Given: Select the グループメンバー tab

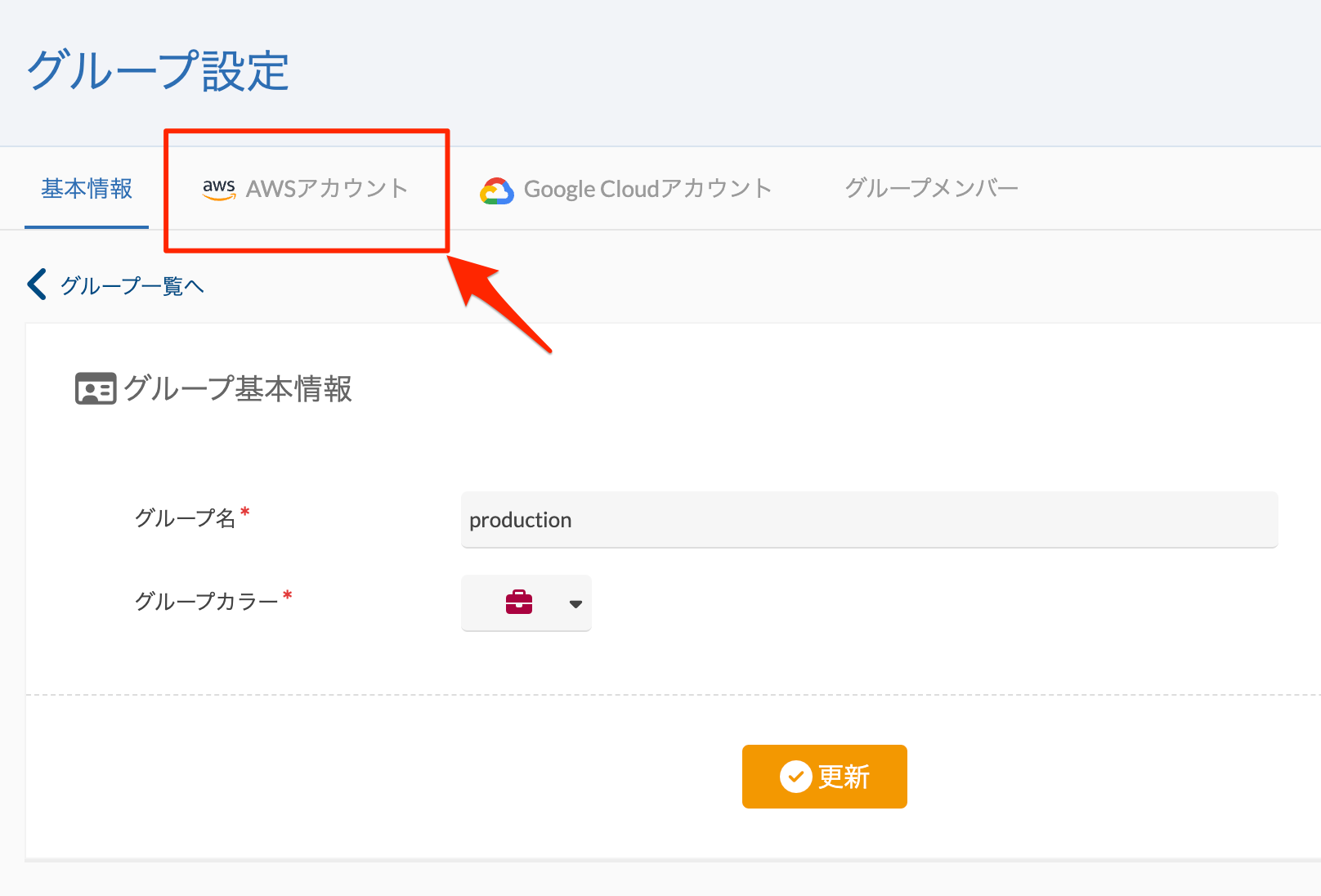Looking at the screenshot, I should pos(931,189).
